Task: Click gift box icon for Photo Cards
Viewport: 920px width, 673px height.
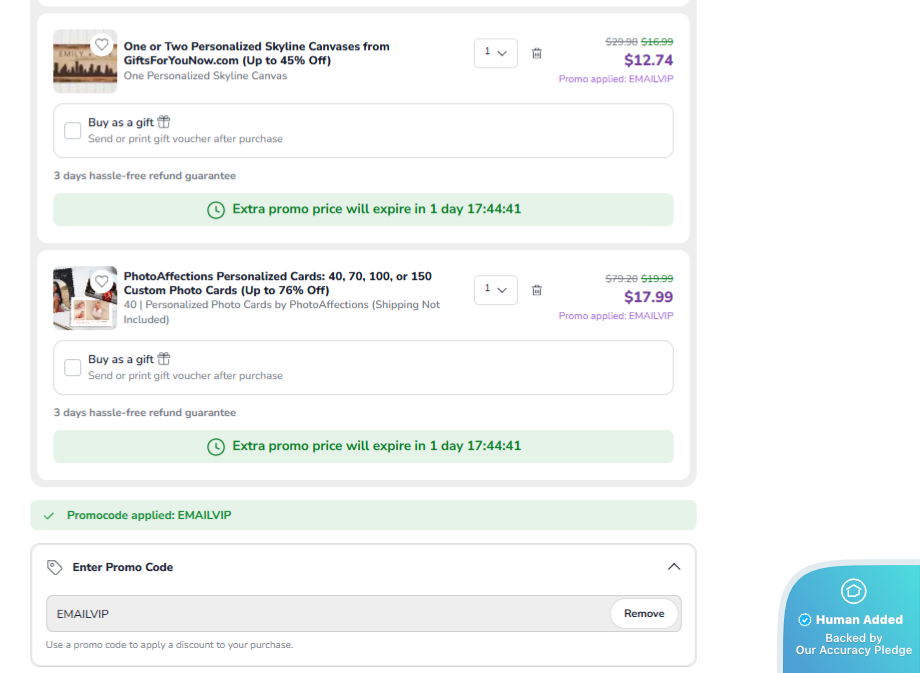Action: click(164, 359)
